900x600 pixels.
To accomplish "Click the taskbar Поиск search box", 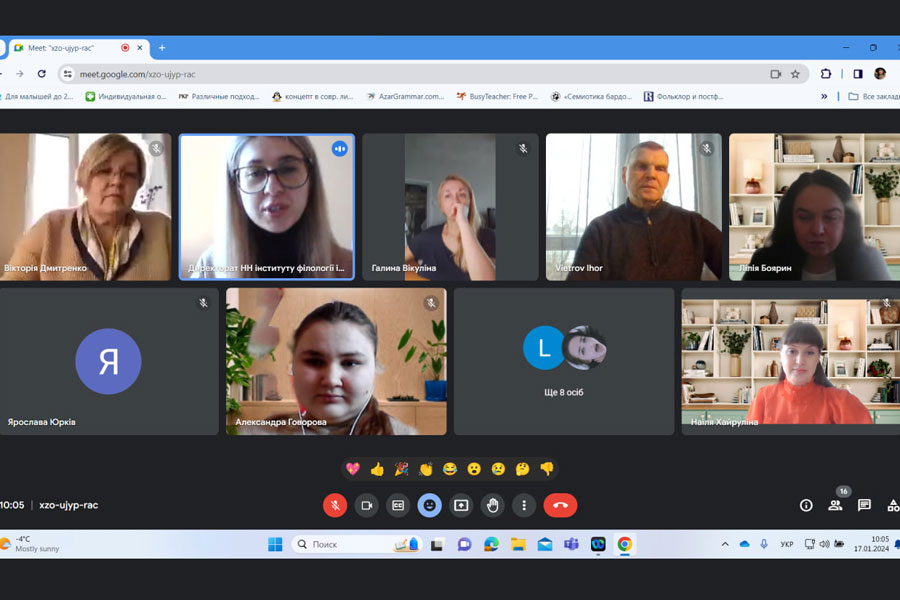I will click(357, 544).
